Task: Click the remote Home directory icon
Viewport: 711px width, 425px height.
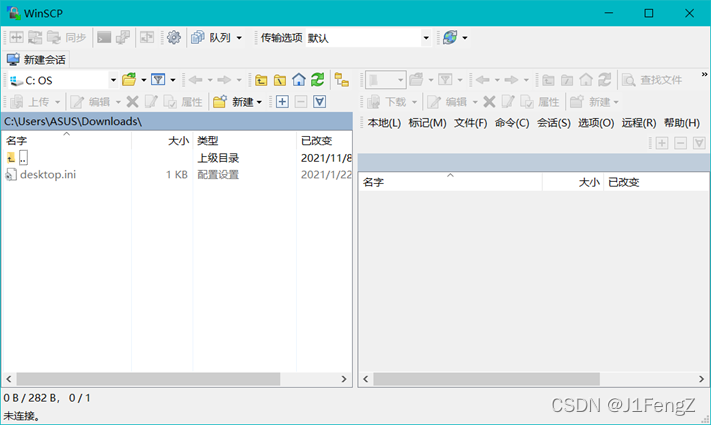Action: coord(586,80)
